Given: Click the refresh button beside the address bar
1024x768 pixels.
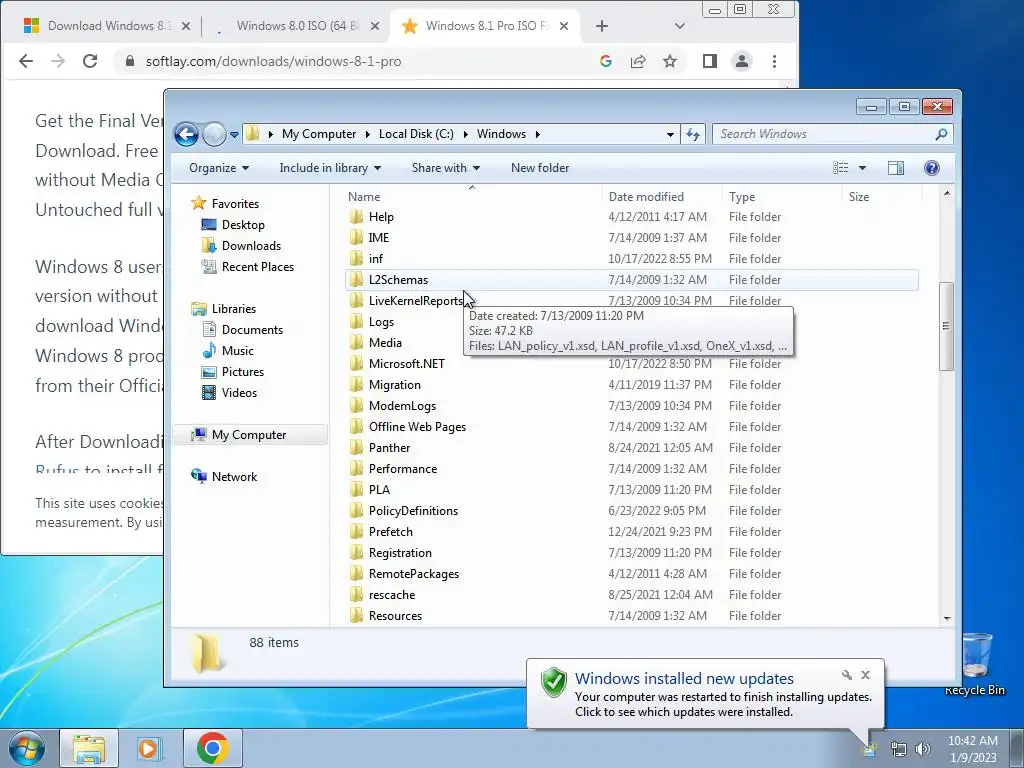Looking at the screenshot, I should pyautogui.click(x=693, y=135).
